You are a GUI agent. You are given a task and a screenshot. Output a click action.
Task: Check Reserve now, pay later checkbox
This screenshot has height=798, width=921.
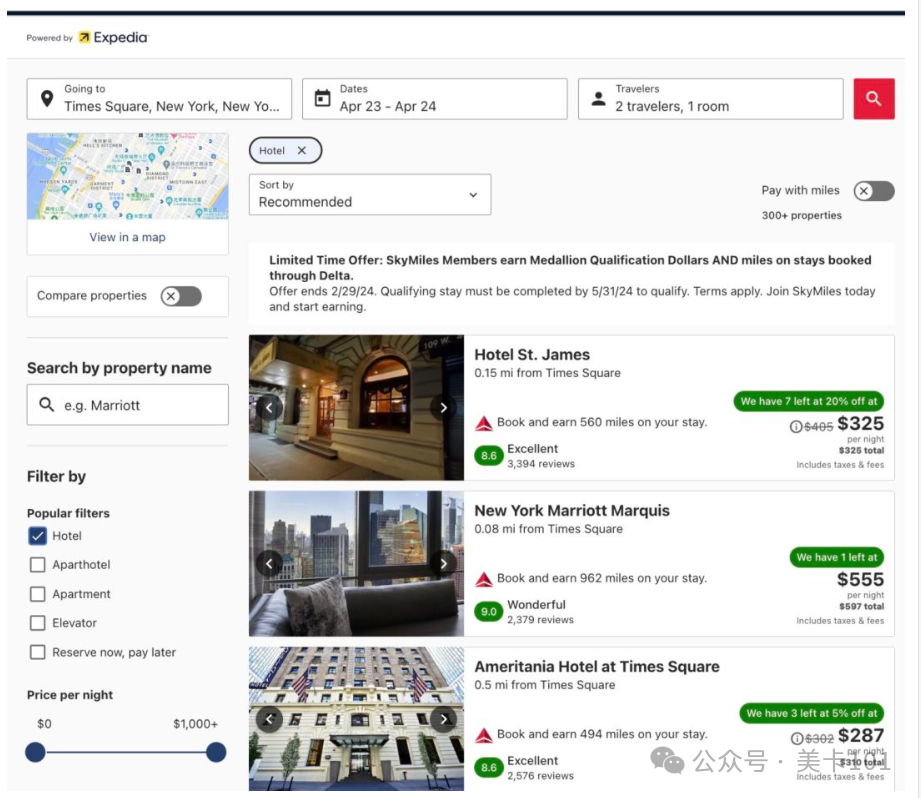[x=38, y=652]
